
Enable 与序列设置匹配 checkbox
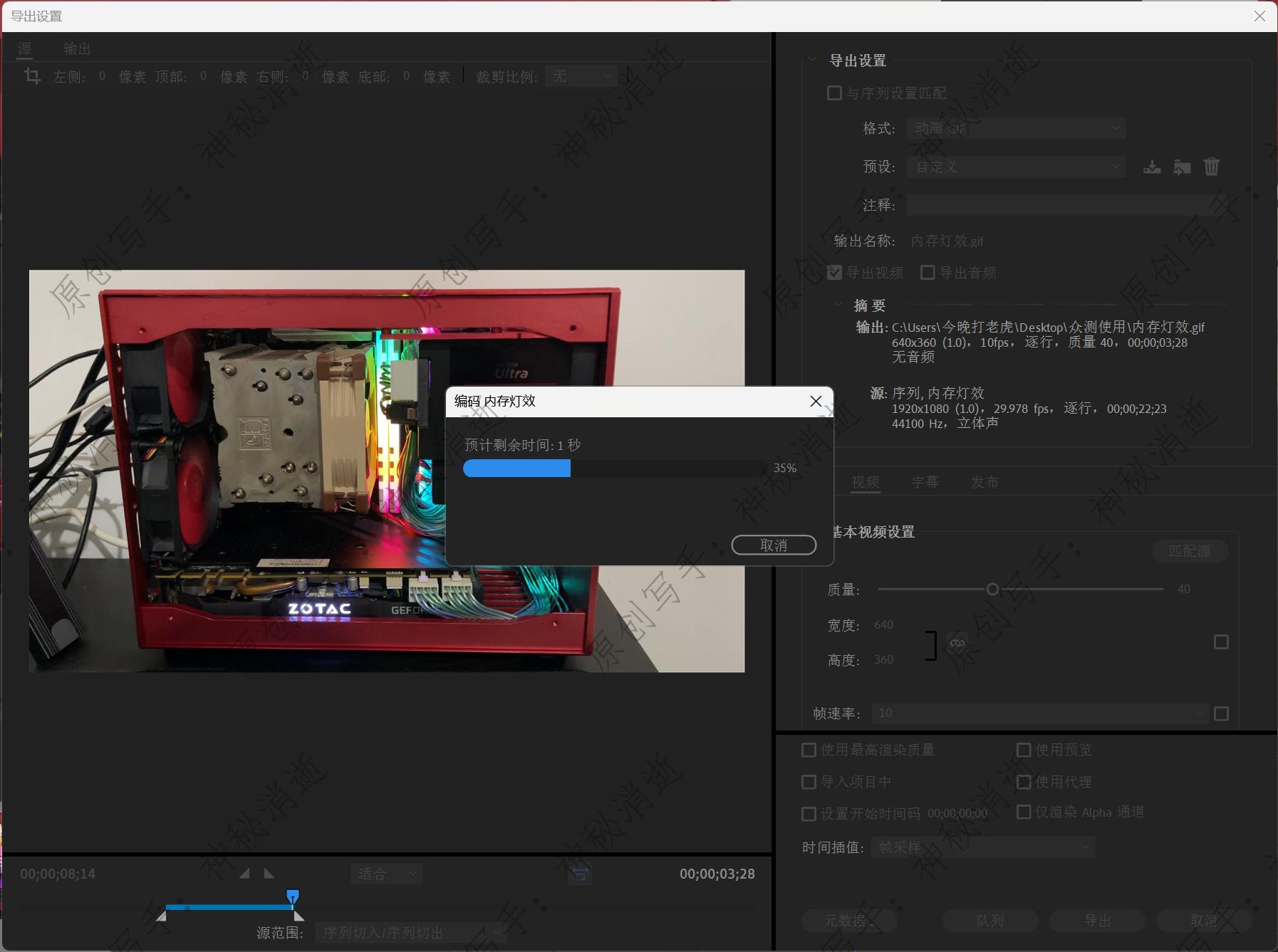834,93
